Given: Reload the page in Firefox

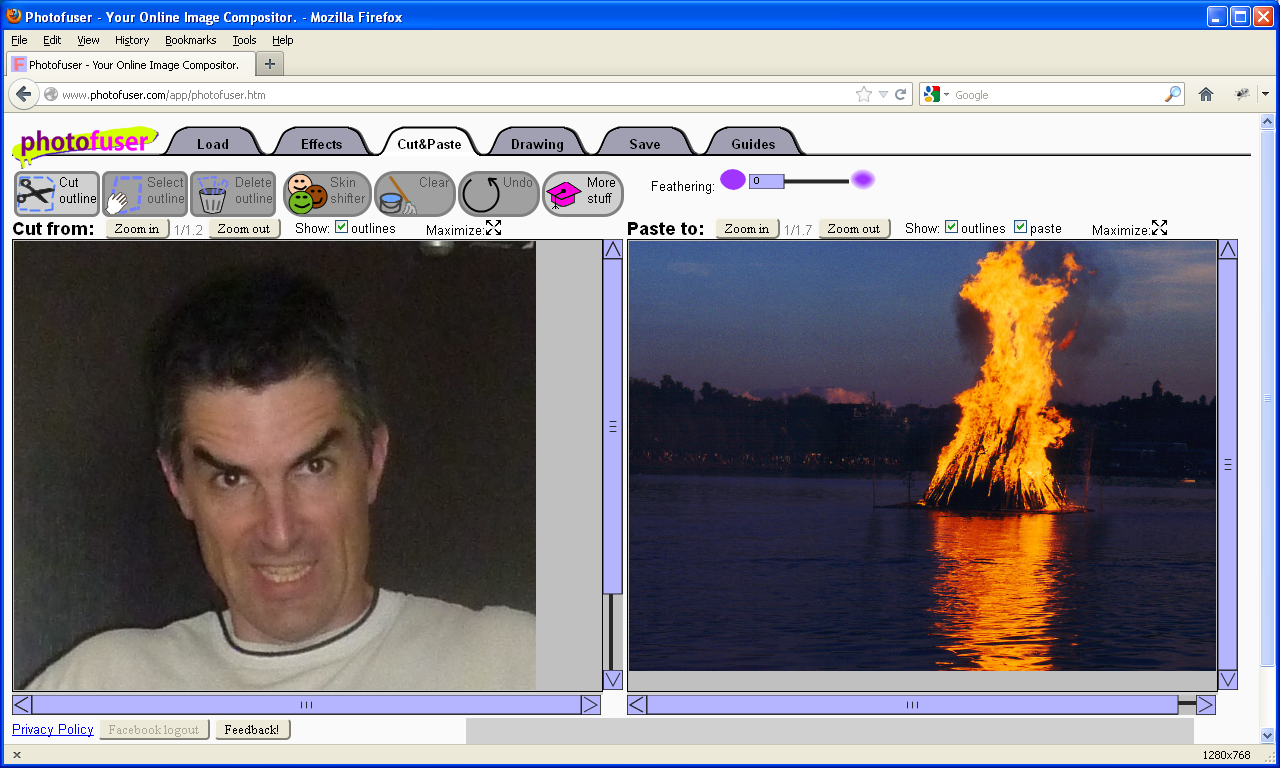Looking at the screenshot, I should tap(900, 94).
